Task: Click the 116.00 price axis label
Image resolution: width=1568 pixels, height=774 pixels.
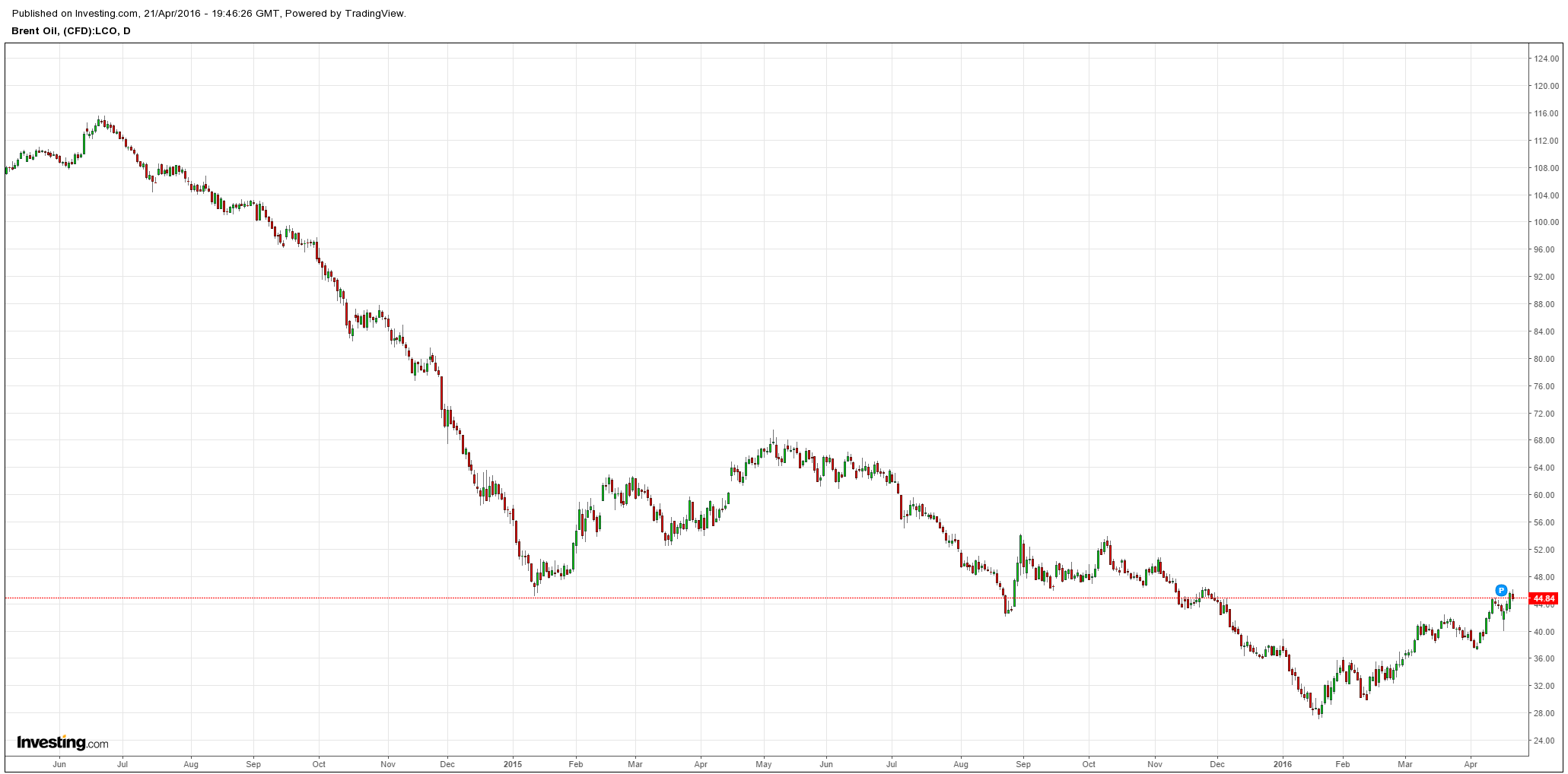Action: click(x=1544, y=113)
